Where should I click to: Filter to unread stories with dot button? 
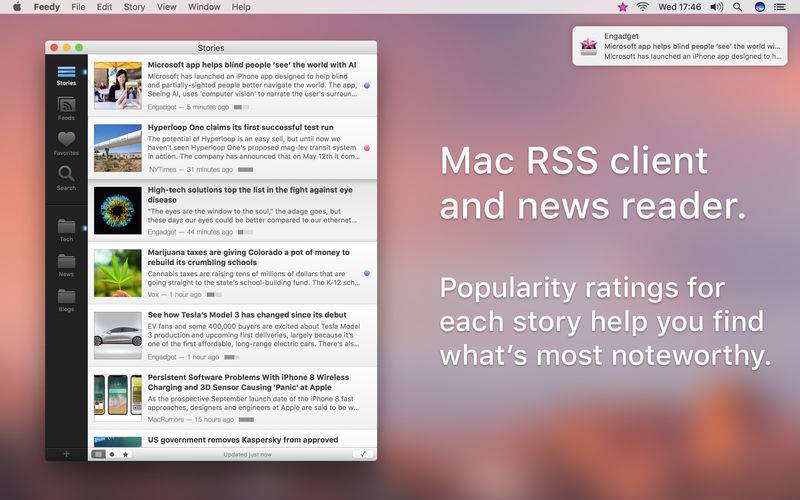[x=112, y=454]
